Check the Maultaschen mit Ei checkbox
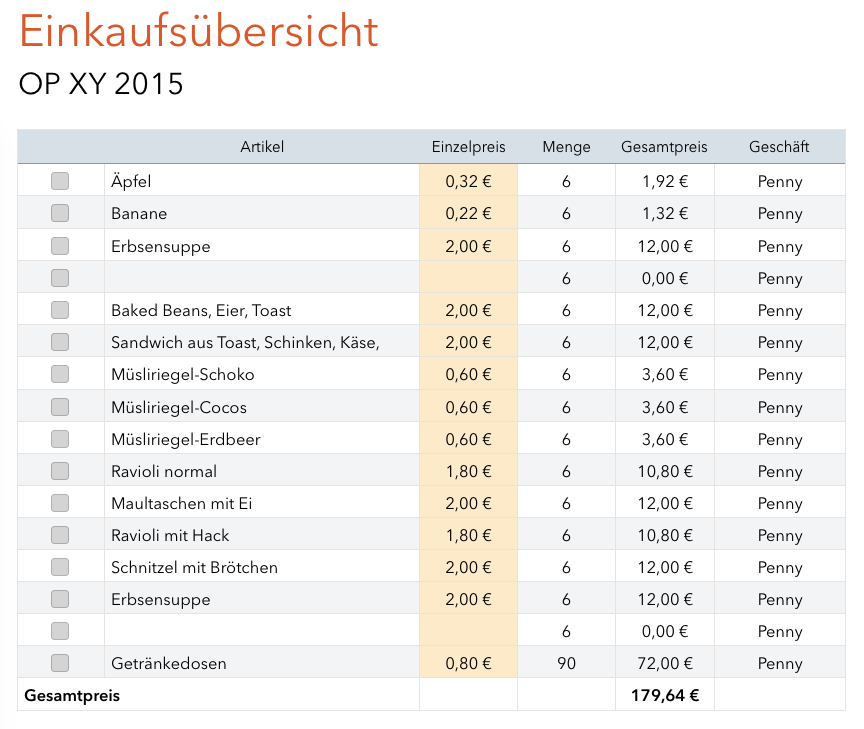 coord(60,503)
